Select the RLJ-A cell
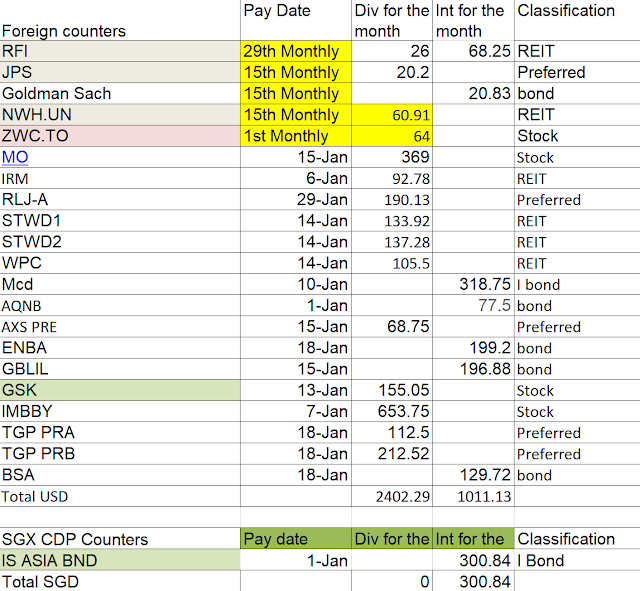This screenshot has height=591, width=640. (120, 200)
